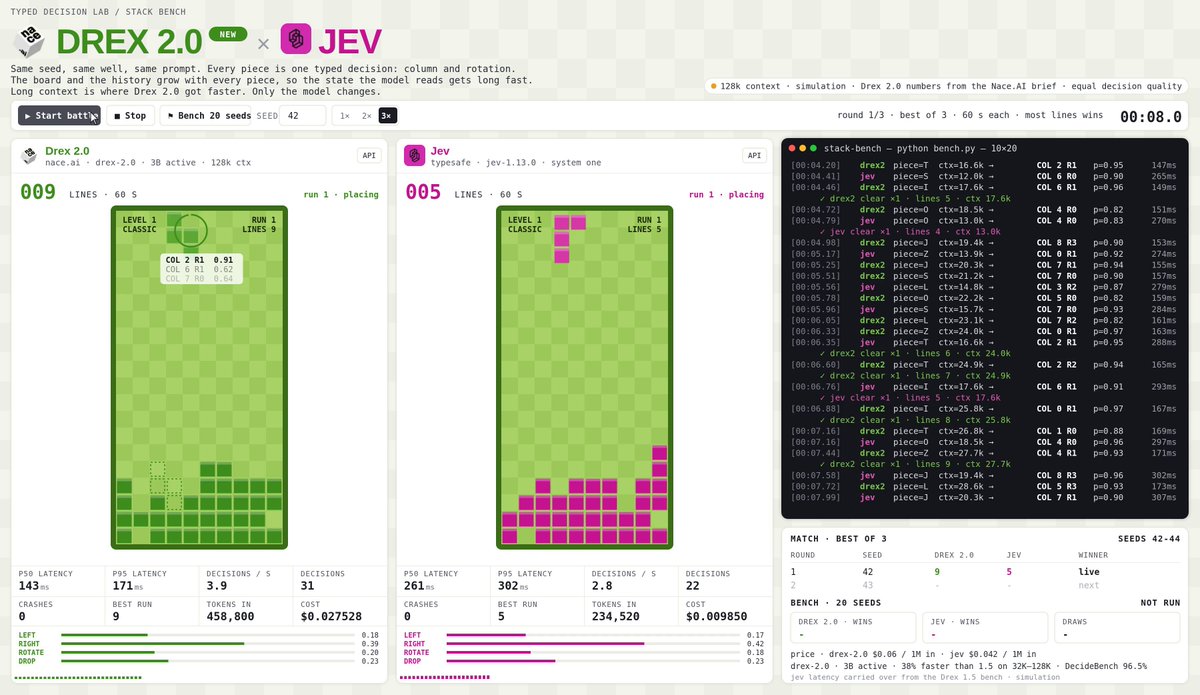Select the 3× speed option

pos(387,116)
